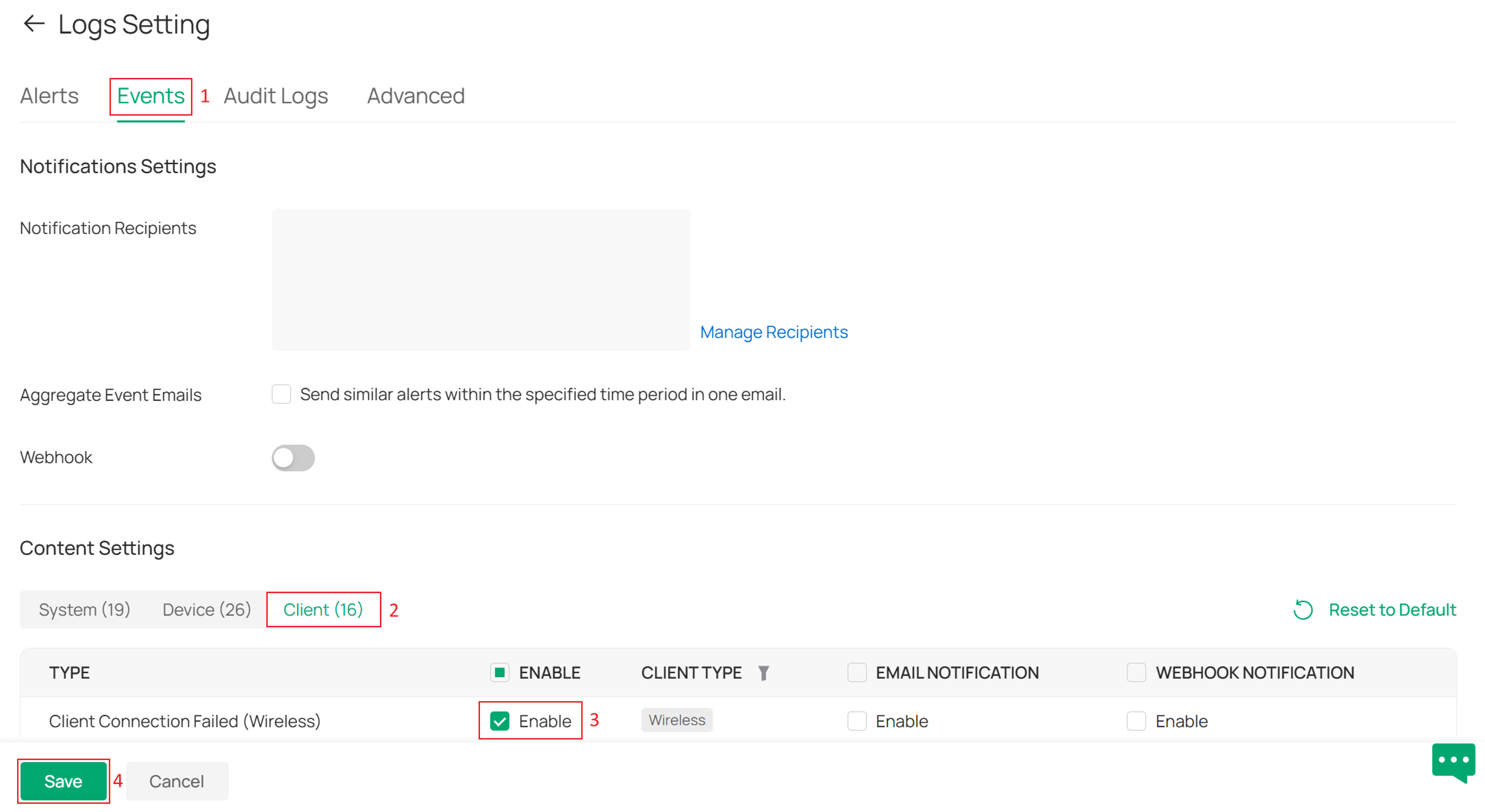Image resolution: width=1485 pixels, height=812 pixels.
Task: Click the Wireless client type tag
Action: pyautogui.click(x=677, y=720)
